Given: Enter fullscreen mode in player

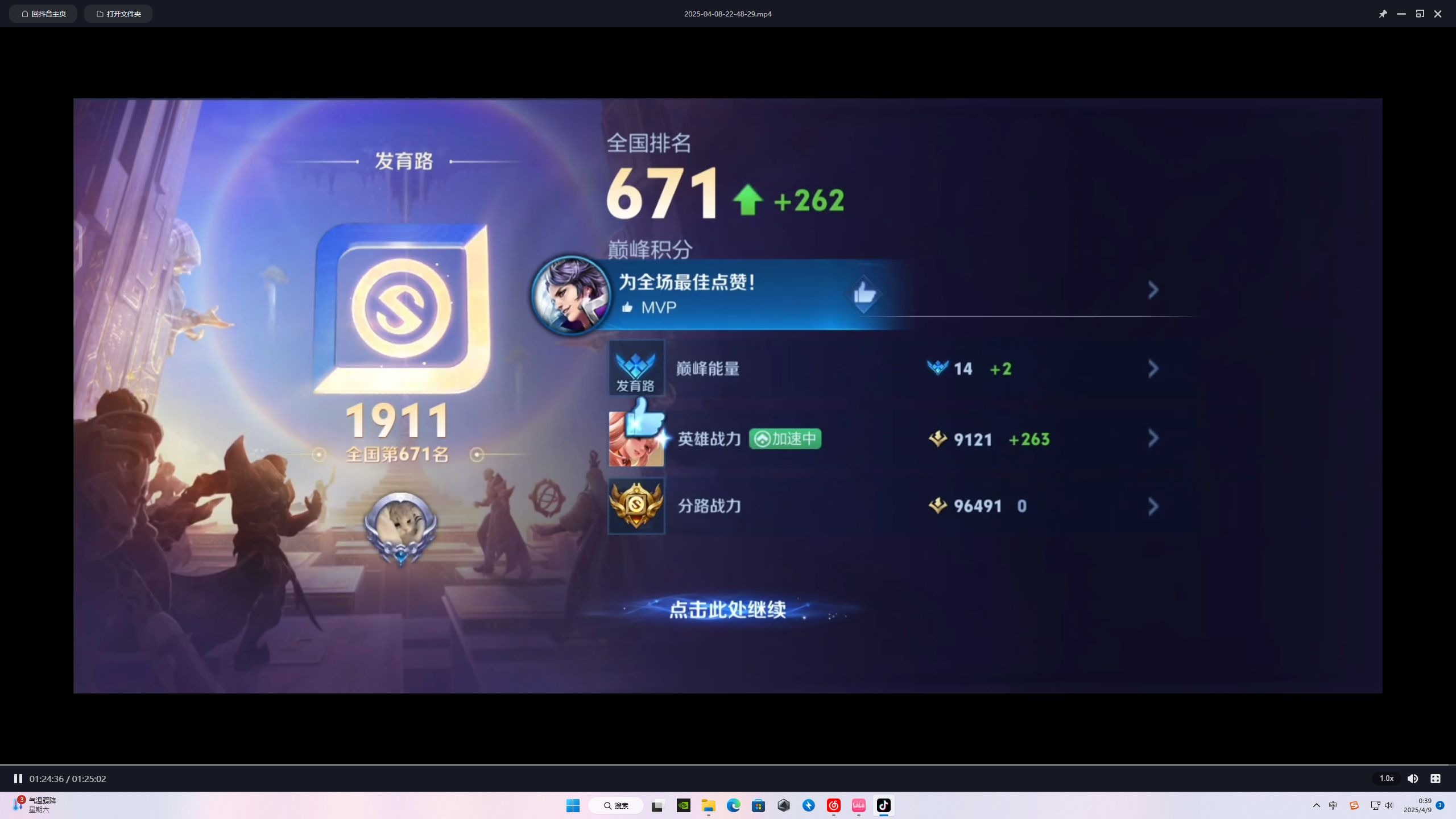Looking at the screenshot, I should coord(1436,779).
